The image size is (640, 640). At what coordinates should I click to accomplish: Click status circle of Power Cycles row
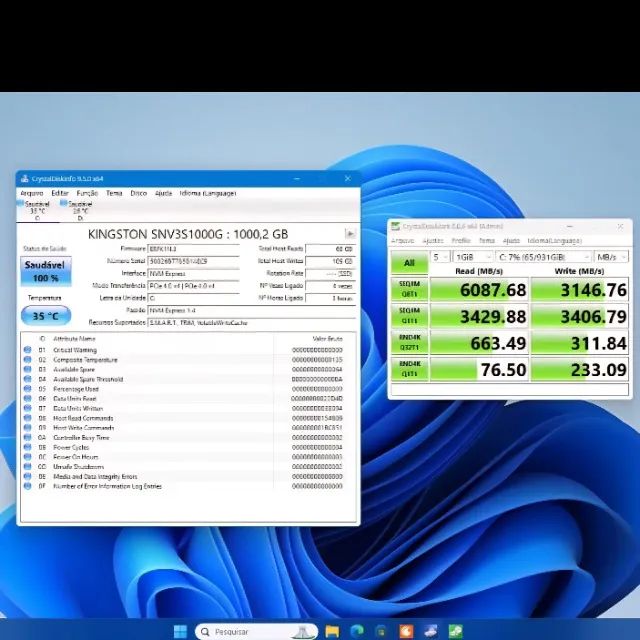(27, 447)
